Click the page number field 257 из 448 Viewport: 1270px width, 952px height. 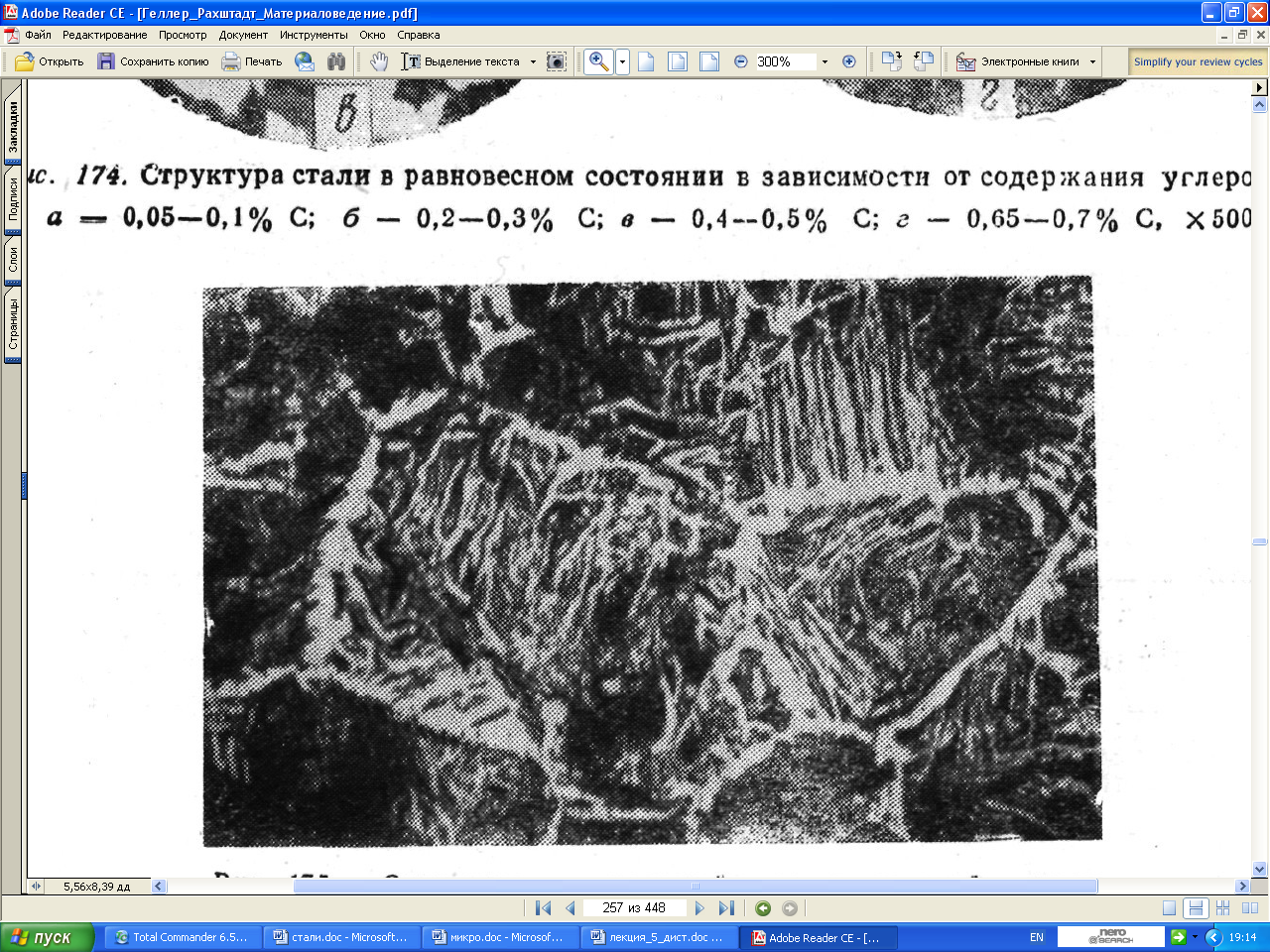pos(634,907)
